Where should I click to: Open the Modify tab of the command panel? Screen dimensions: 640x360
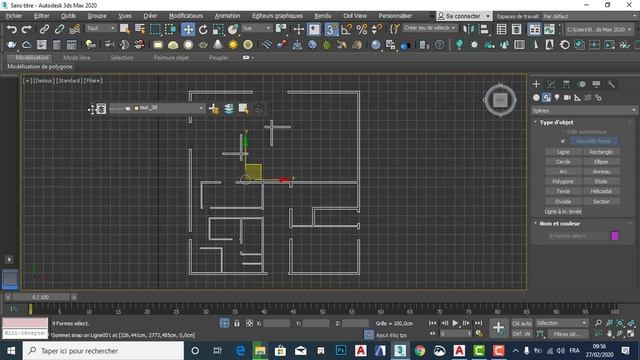click(551, 84)
